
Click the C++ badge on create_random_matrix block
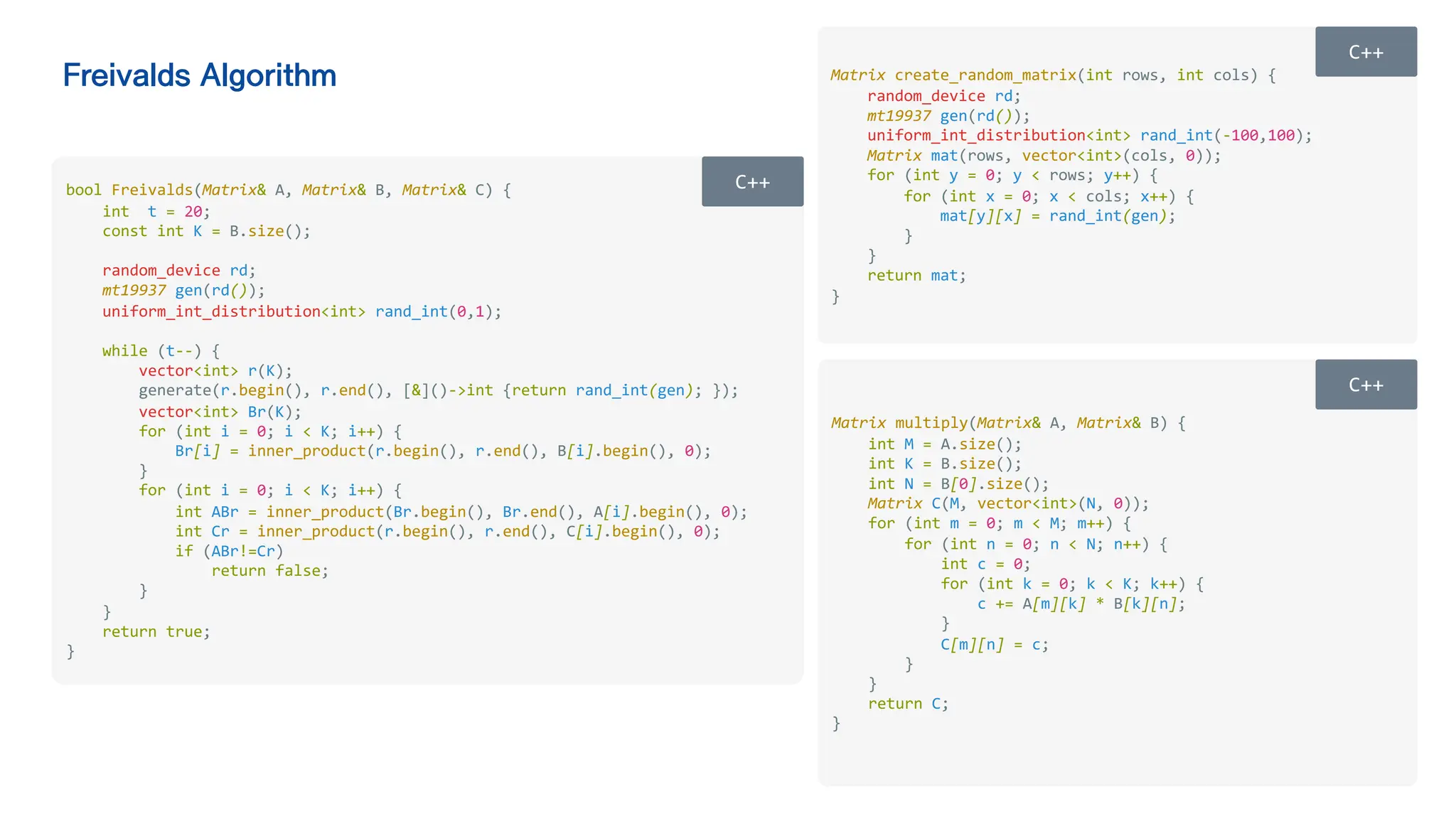pyautogui.click(x=1365, y=52)
